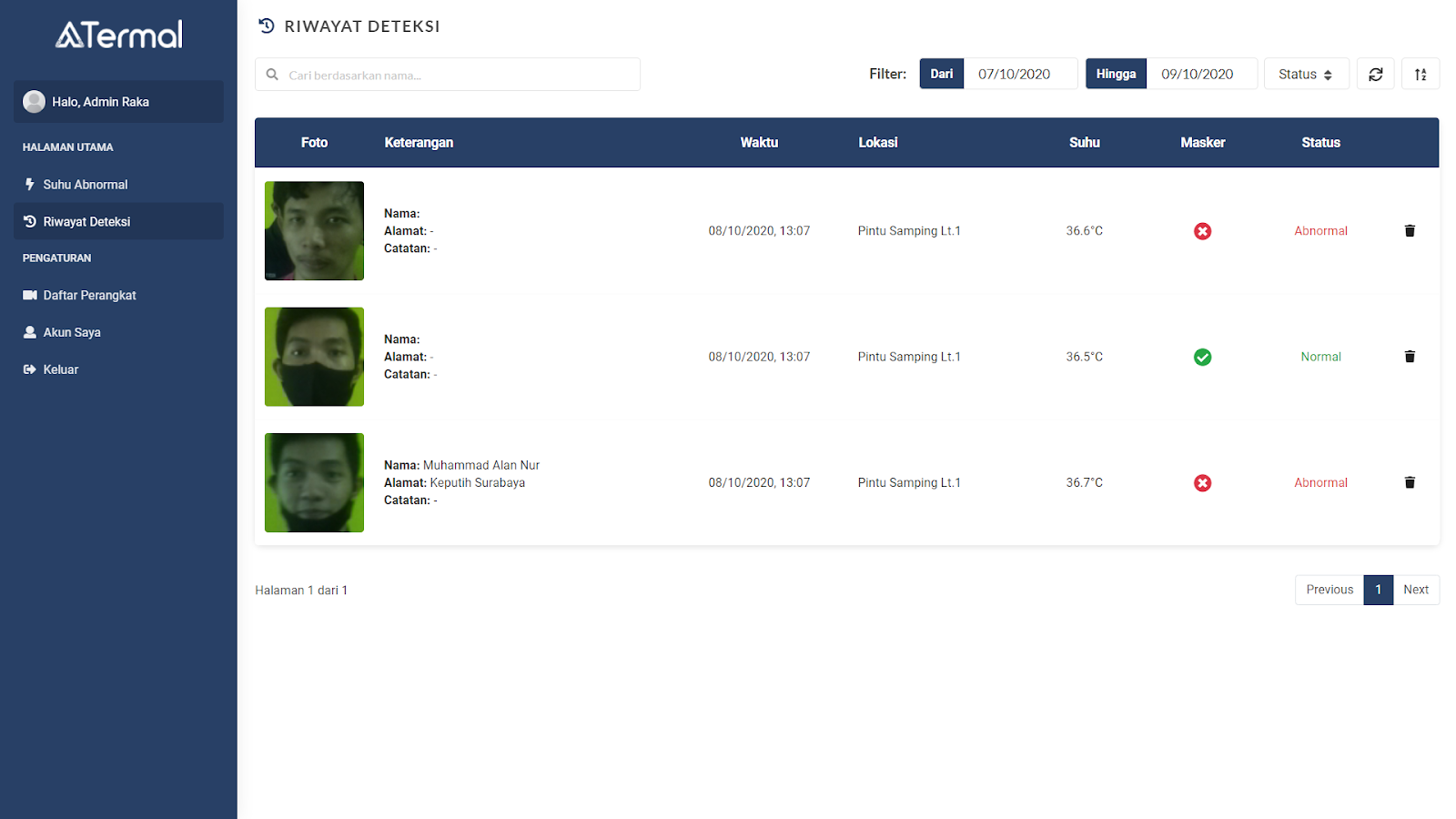Delete the first detection record

(x=1410, y=231)
